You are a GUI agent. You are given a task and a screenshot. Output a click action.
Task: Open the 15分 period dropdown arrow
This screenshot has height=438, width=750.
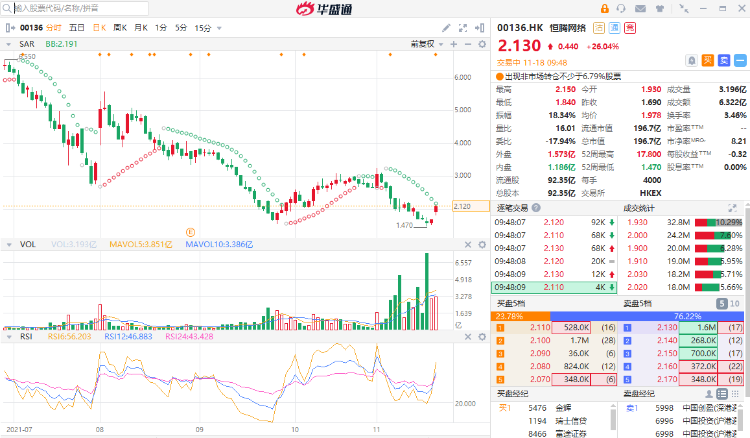click(220, 28)
